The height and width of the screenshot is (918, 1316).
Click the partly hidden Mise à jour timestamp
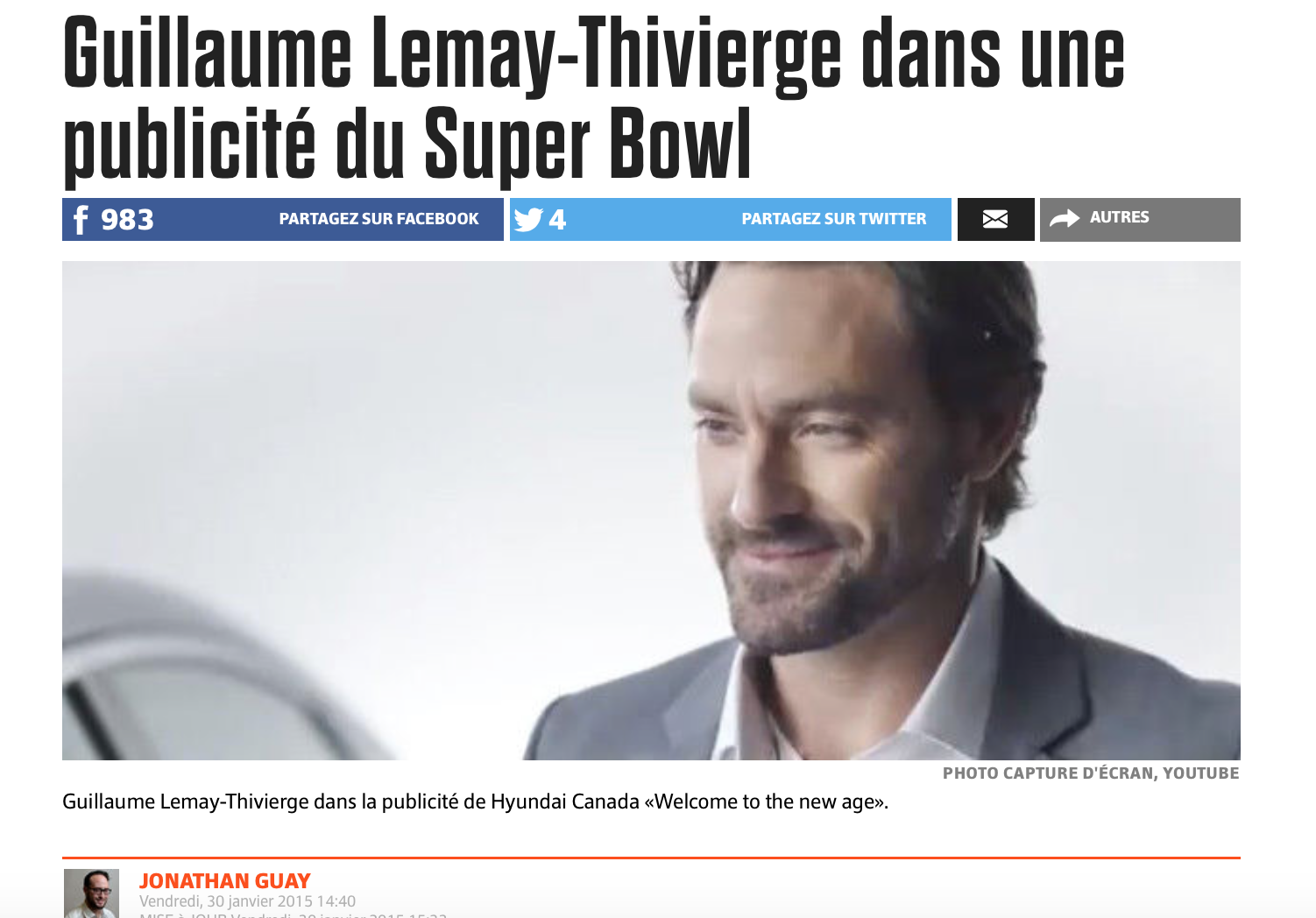click(294, 914)
